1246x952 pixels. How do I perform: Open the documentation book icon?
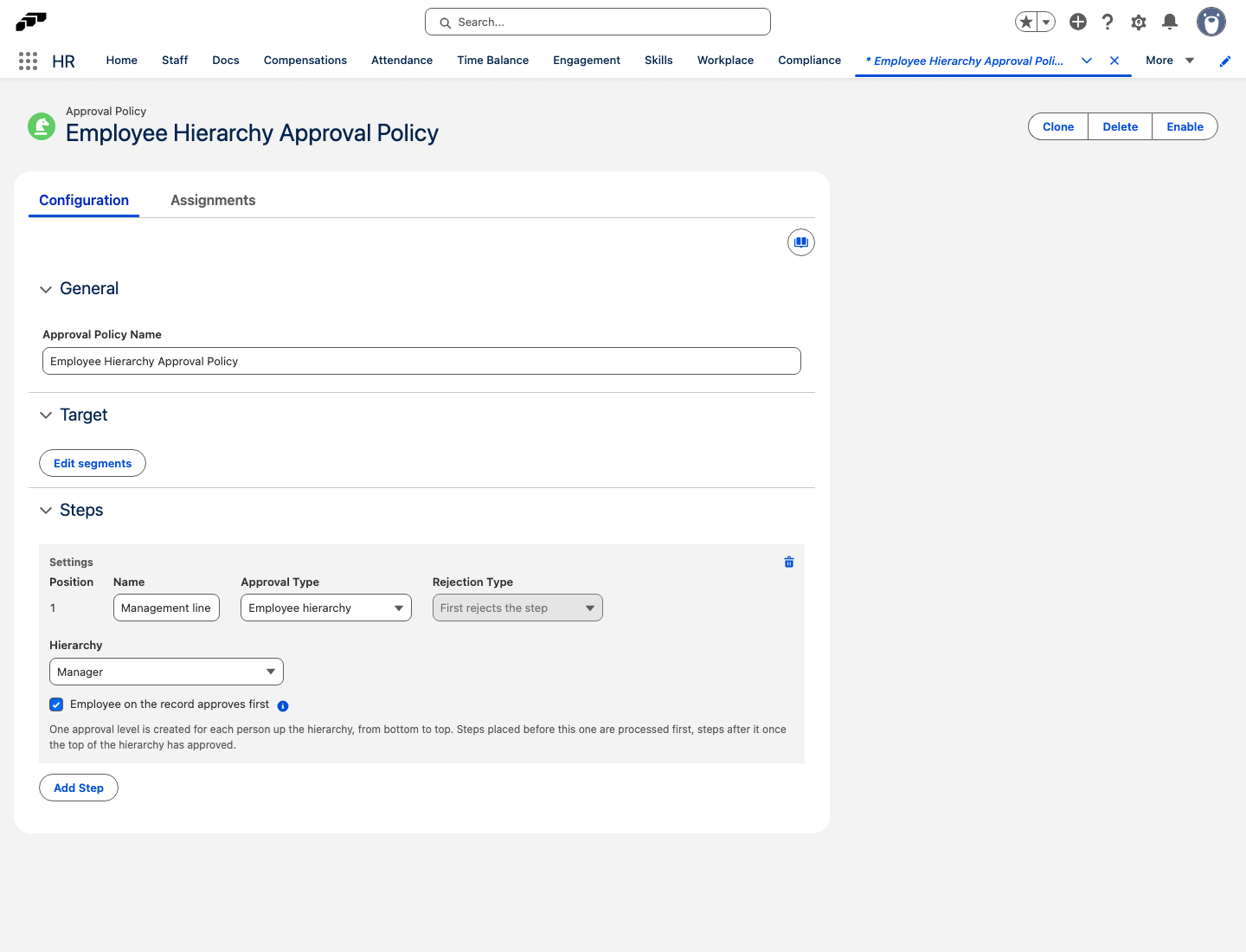[x=801, y=242]
